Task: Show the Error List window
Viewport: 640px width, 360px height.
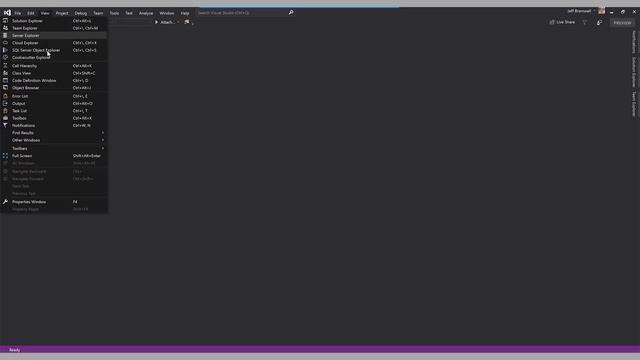Action: click(54, 96)
